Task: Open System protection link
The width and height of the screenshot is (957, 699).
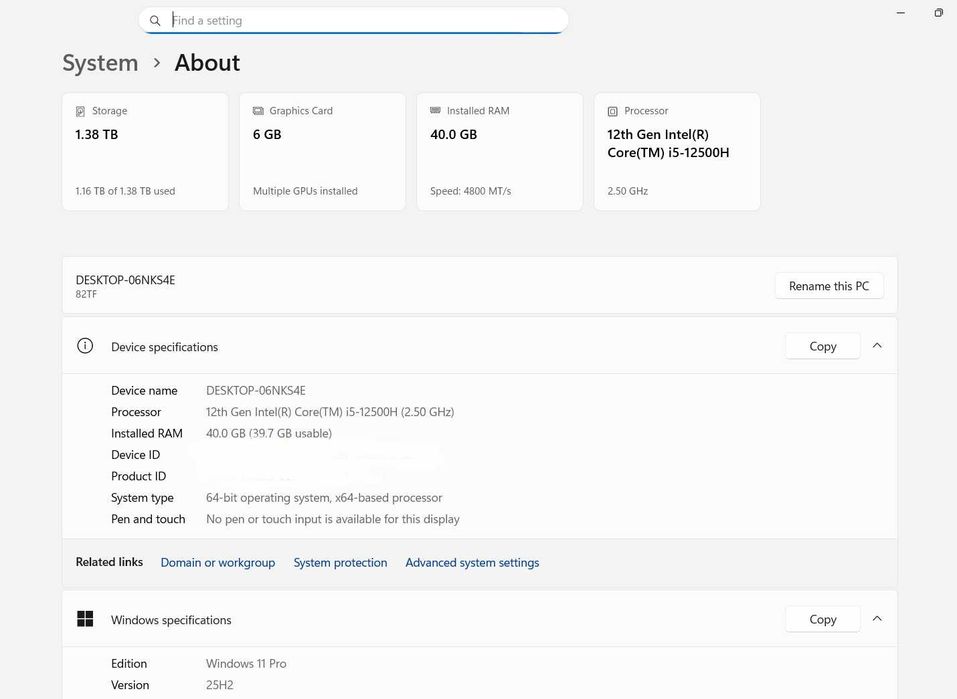Action: (x=340, y=563)
